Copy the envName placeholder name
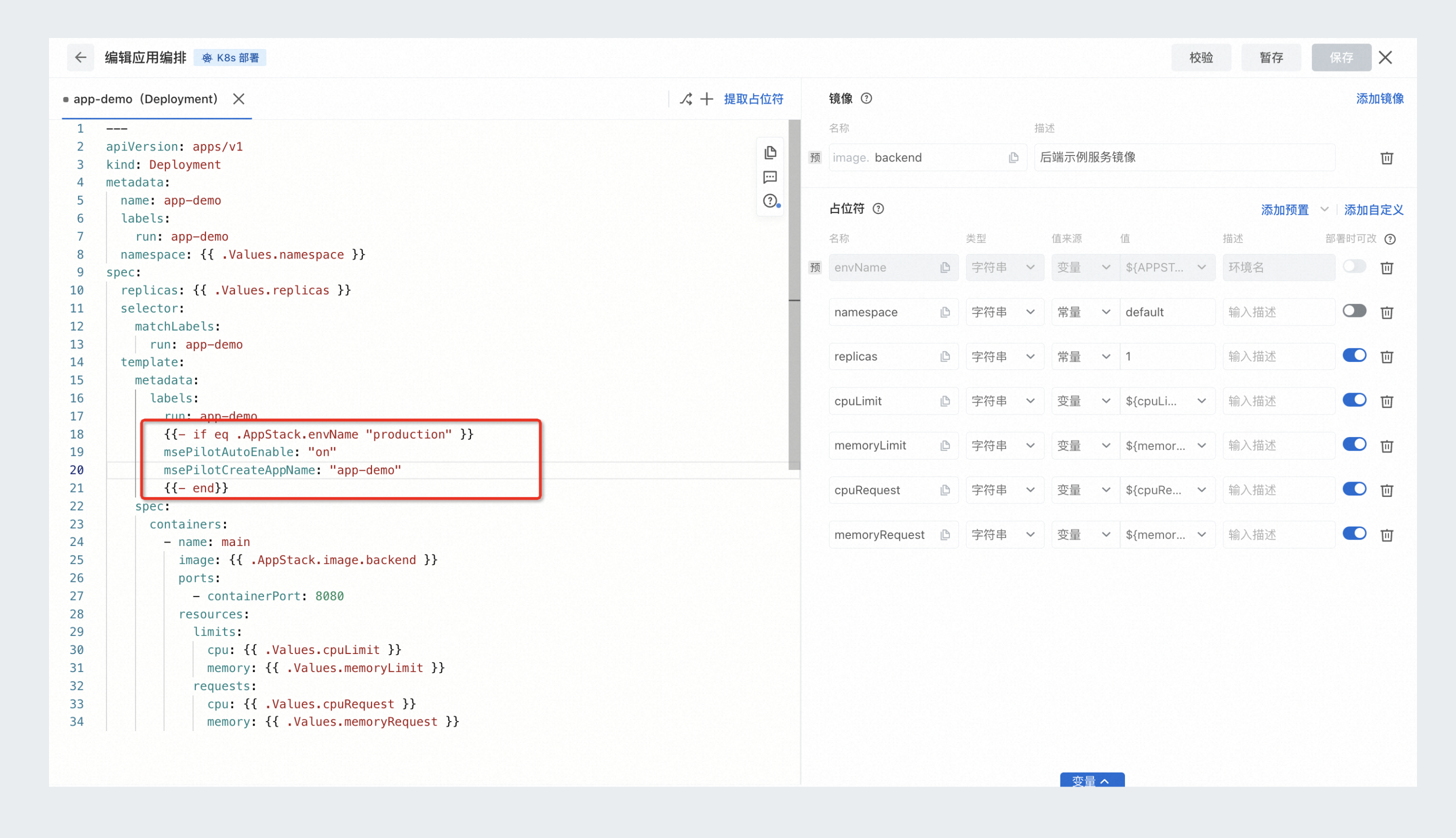This screenshot has height=838, width=1456. click(x=945, y=267)
